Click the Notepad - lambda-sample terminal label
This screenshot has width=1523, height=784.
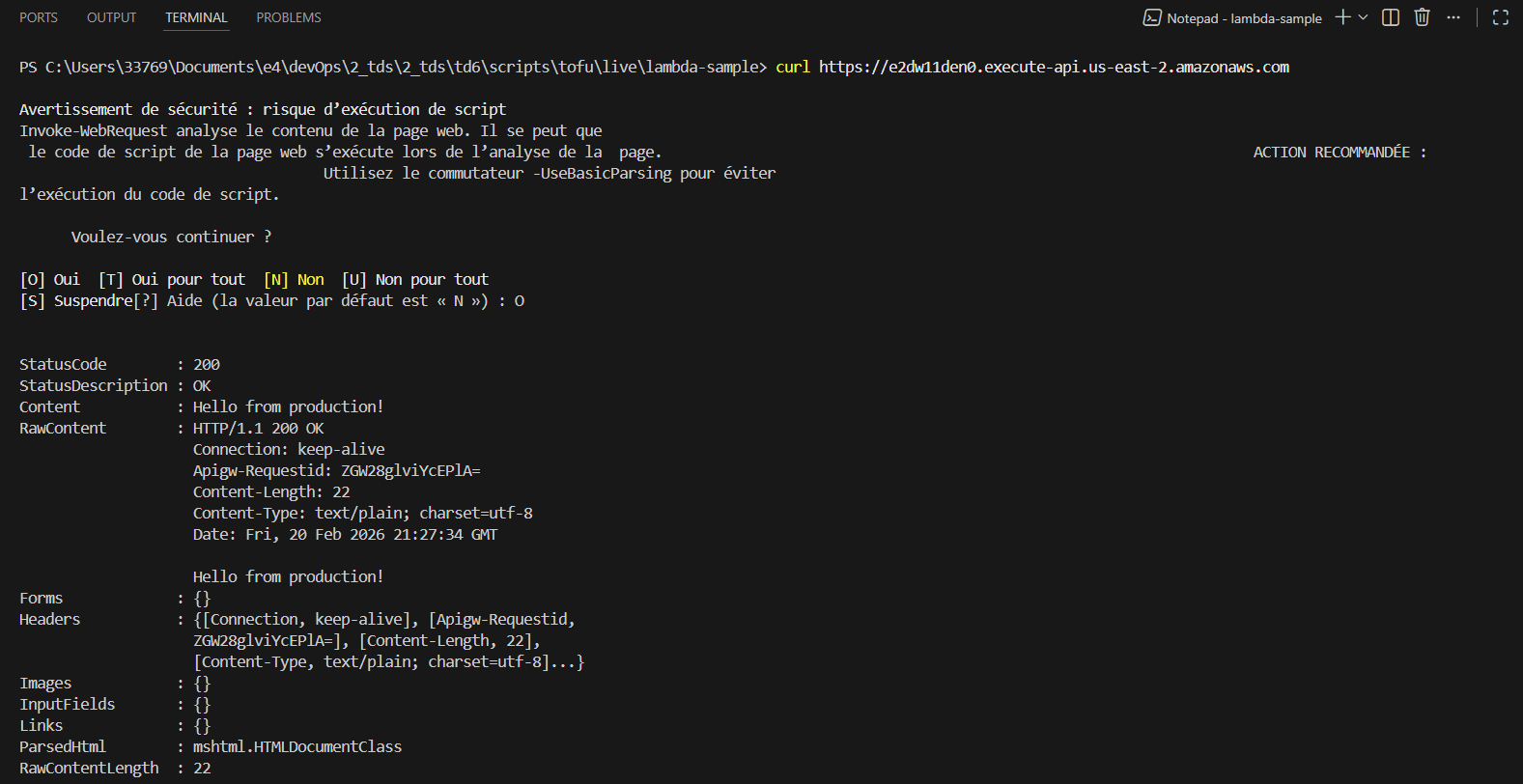coord(1244,18)
